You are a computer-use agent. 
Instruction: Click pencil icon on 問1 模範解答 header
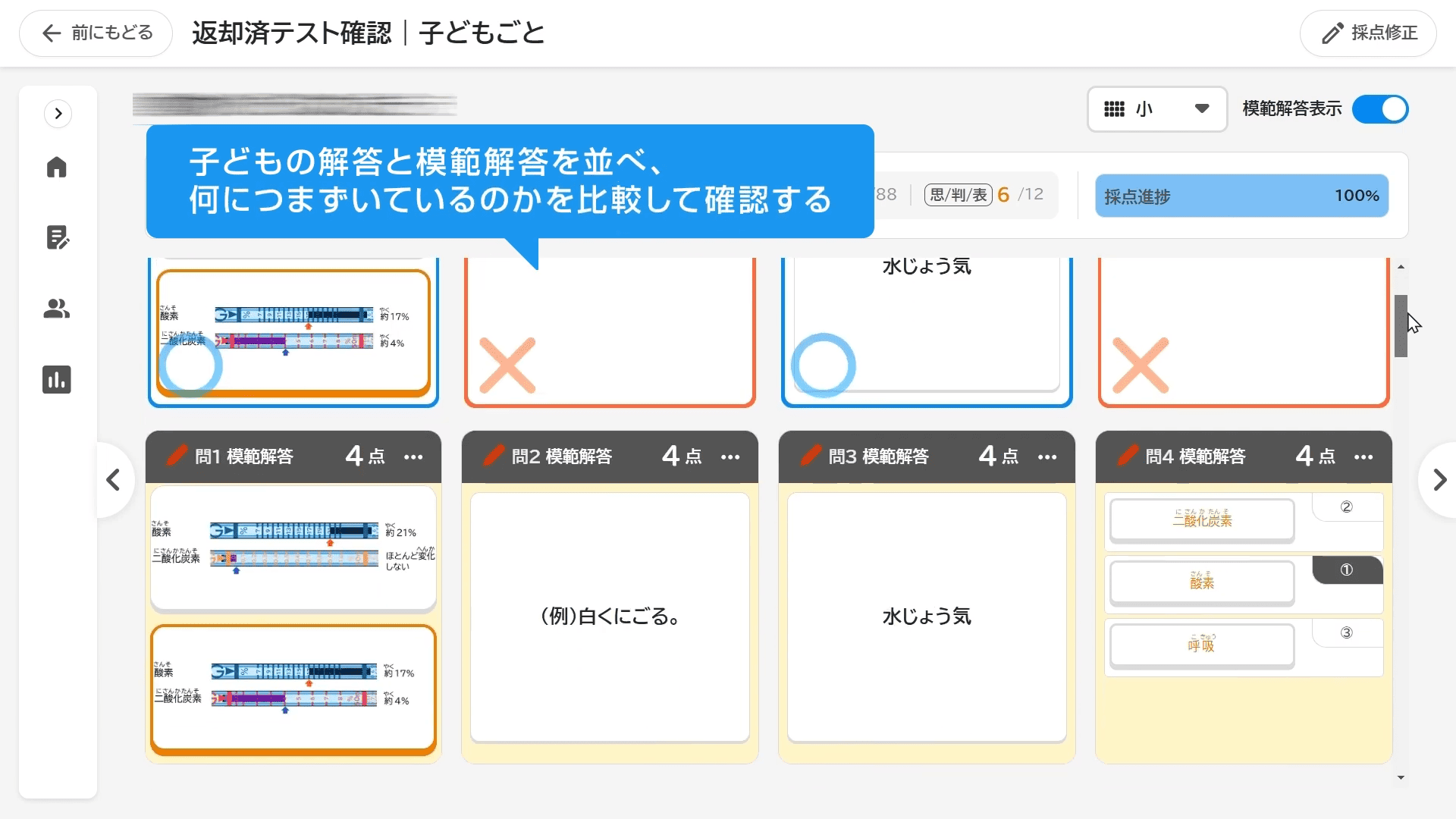click(x=177, y=456)
